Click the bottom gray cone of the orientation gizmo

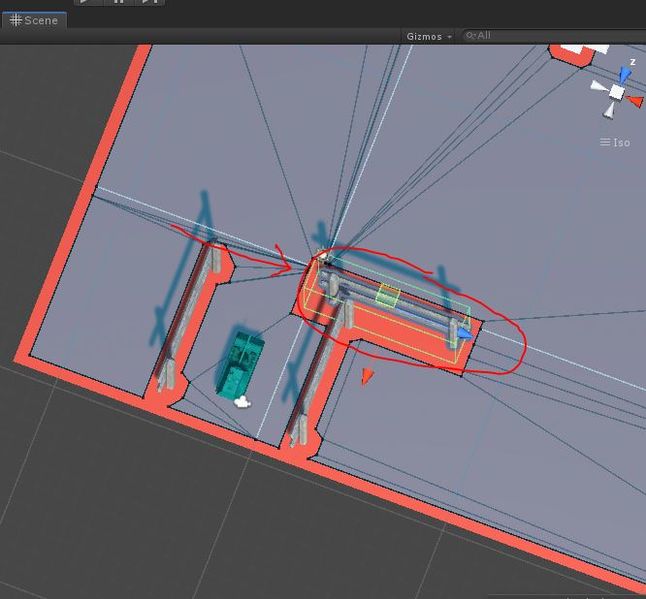coord(609,110)
